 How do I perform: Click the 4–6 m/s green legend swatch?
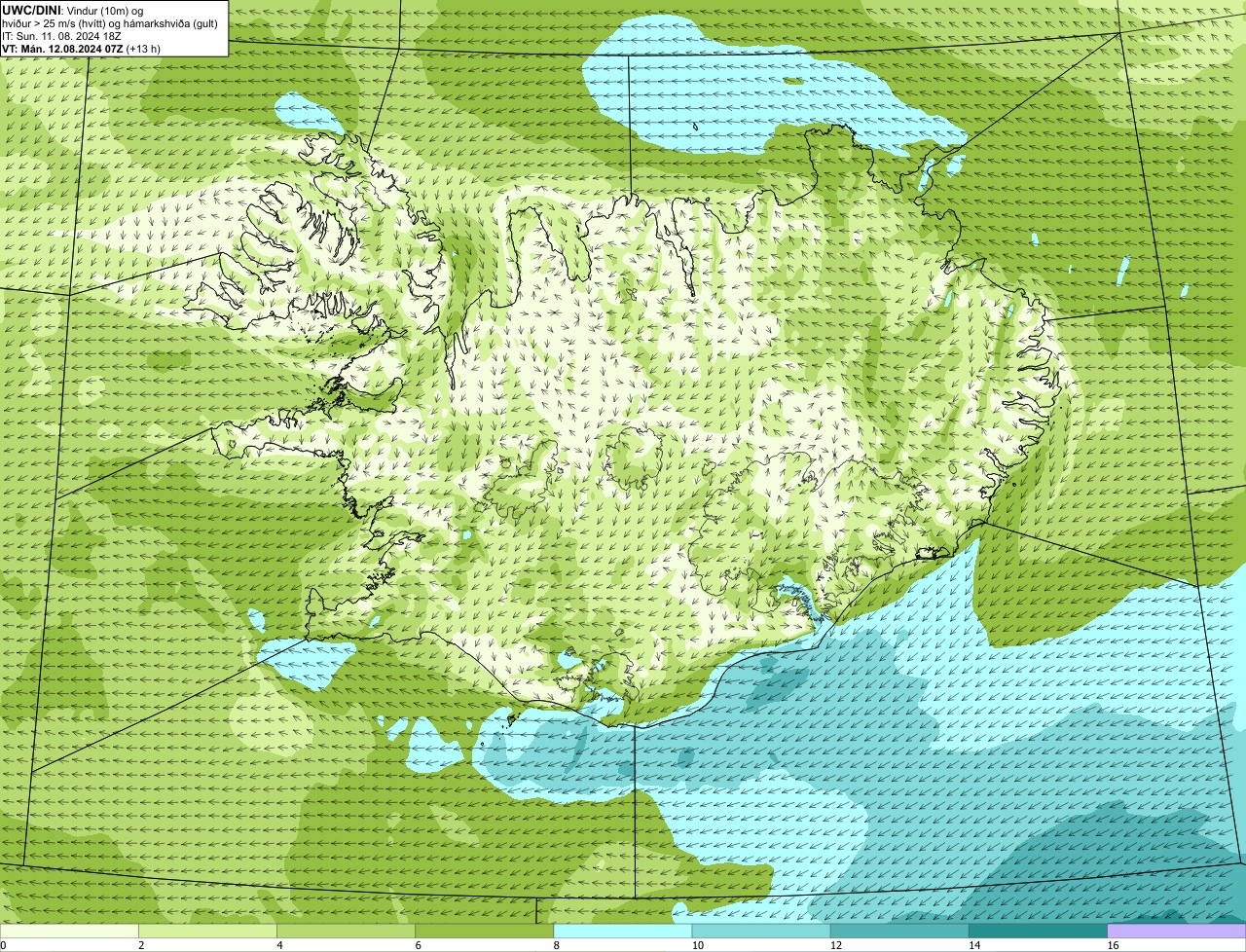tap(346, 932)
